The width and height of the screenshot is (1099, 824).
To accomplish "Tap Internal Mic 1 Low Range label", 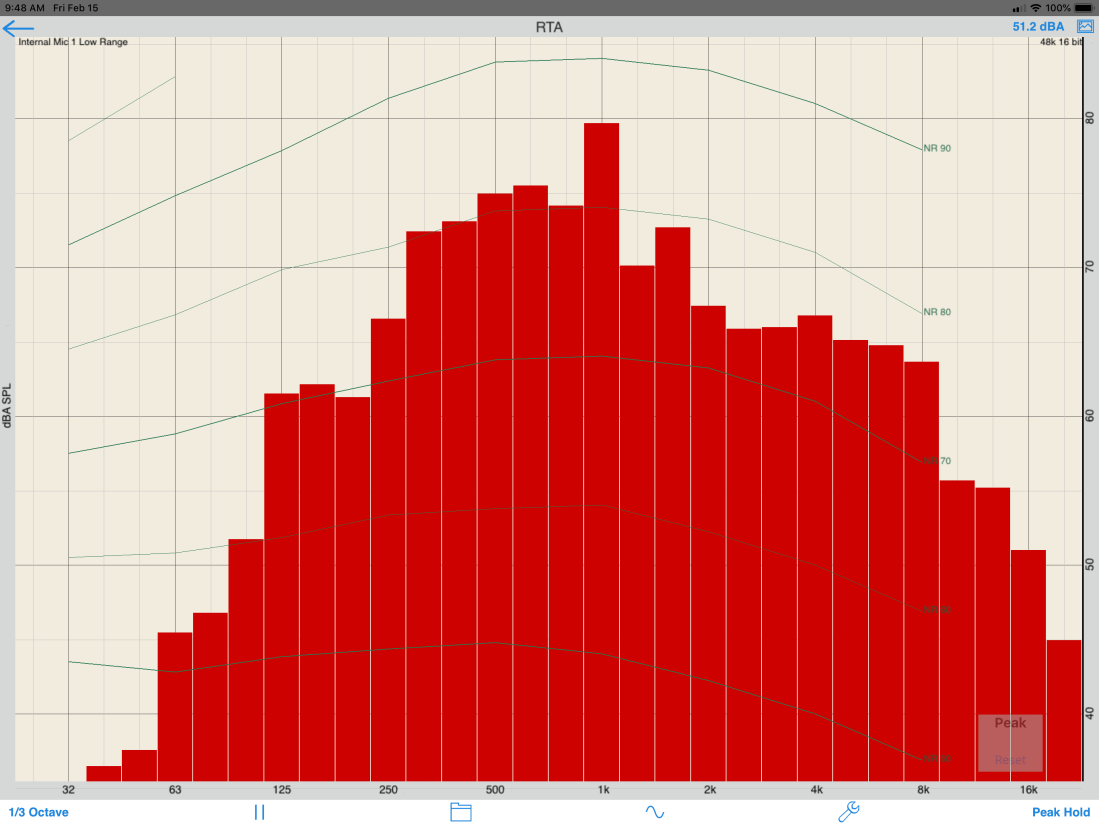I will pyautogui.click(x=73, y=42).
